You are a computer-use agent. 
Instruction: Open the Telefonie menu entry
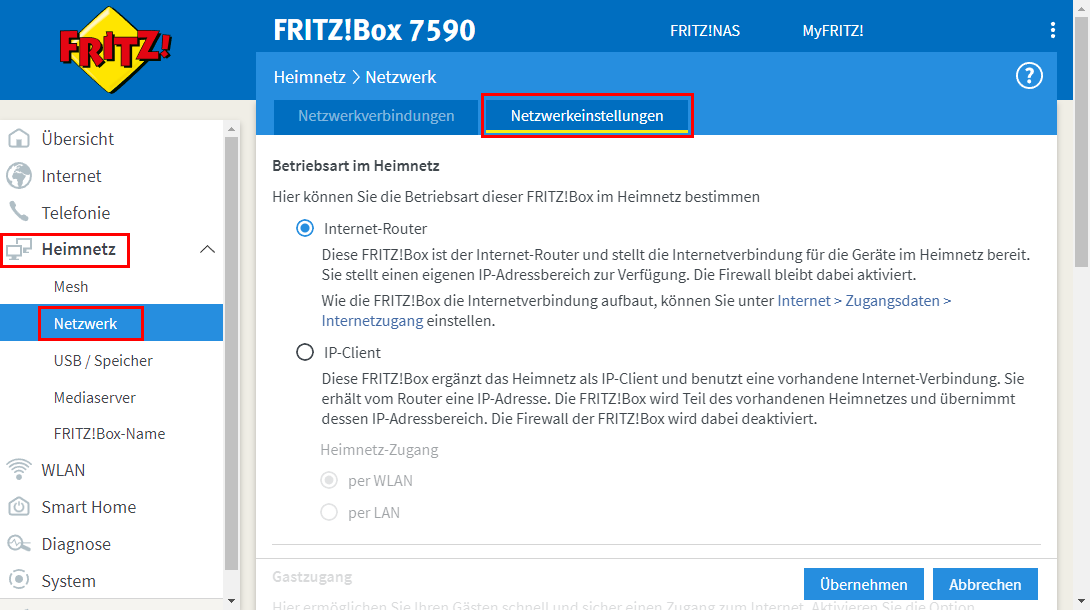click(76, 213)
